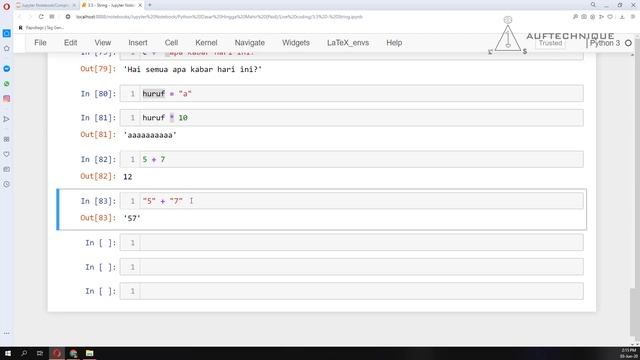Close the String notebook tab
The height and width of the screenshot is (360, 640).
140,5
